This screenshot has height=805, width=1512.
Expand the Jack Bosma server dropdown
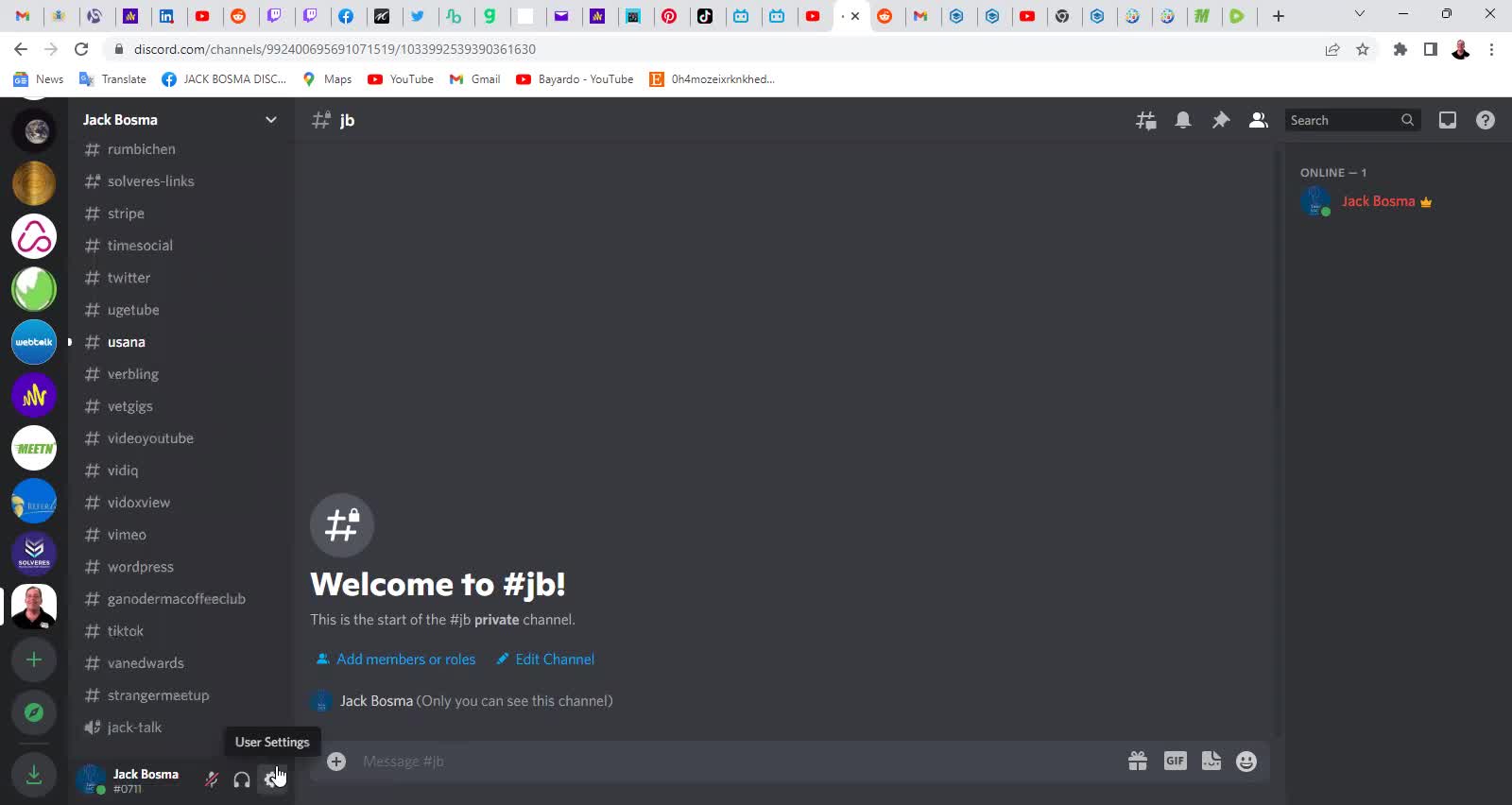[271, 120]
